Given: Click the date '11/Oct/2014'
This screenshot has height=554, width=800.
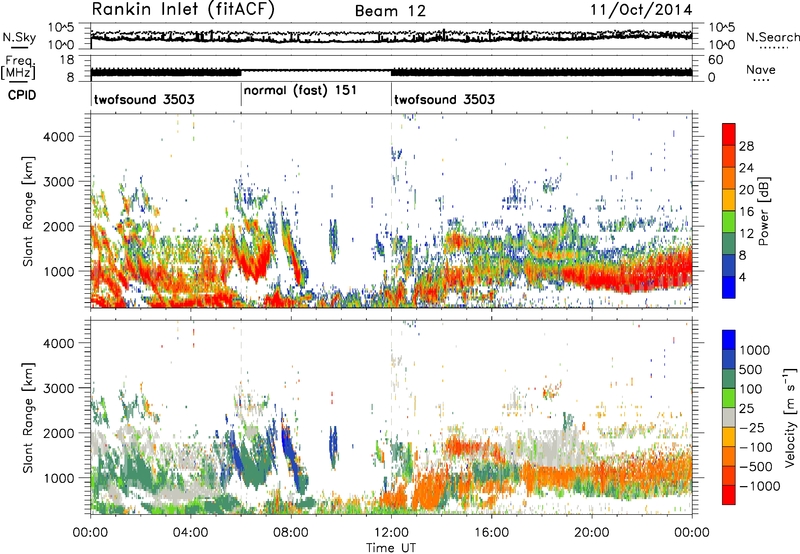Looking at the screenshot, I should point(641,10).
